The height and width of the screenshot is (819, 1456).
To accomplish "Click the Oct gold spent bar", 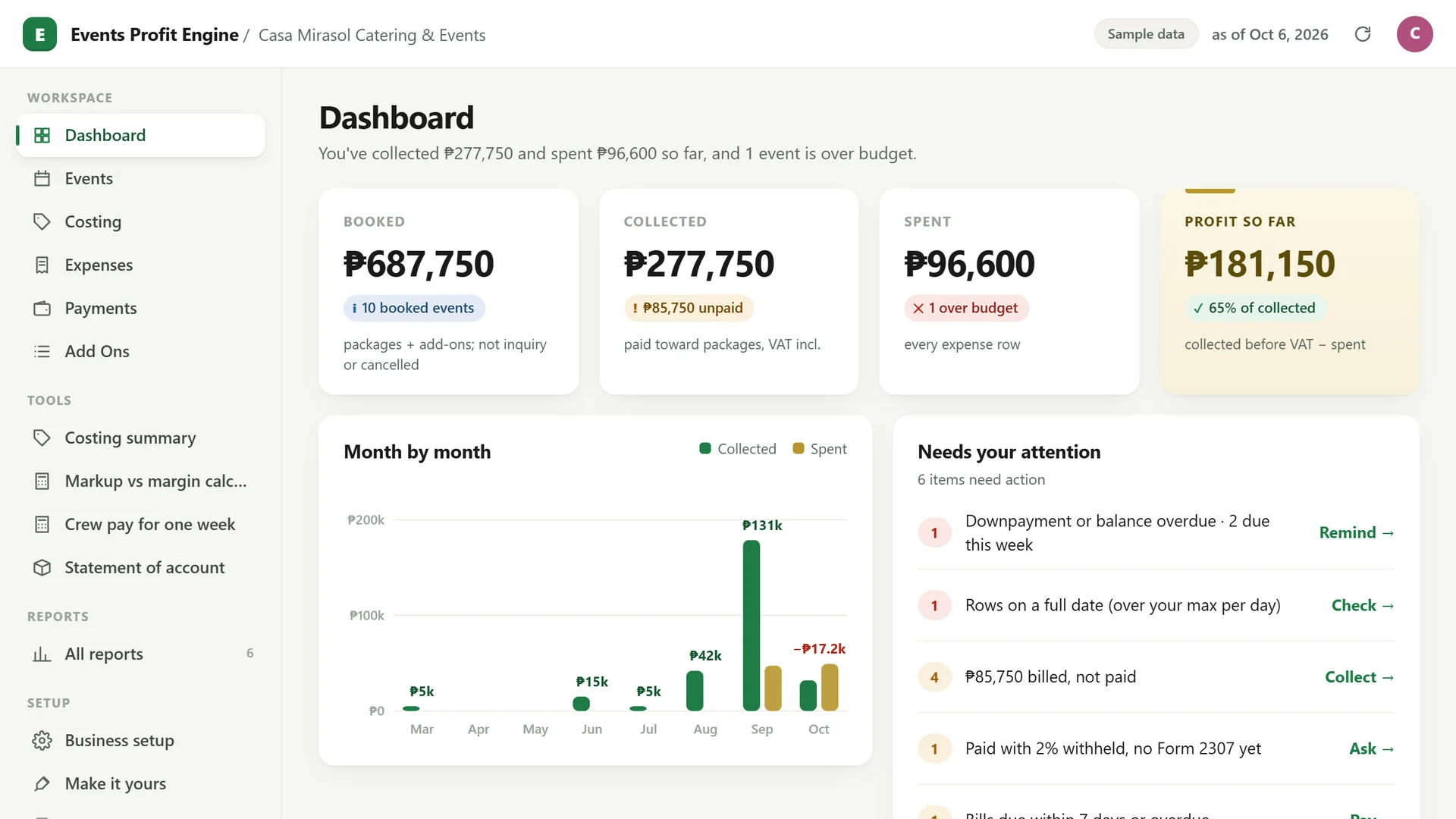I will (830, 687).
